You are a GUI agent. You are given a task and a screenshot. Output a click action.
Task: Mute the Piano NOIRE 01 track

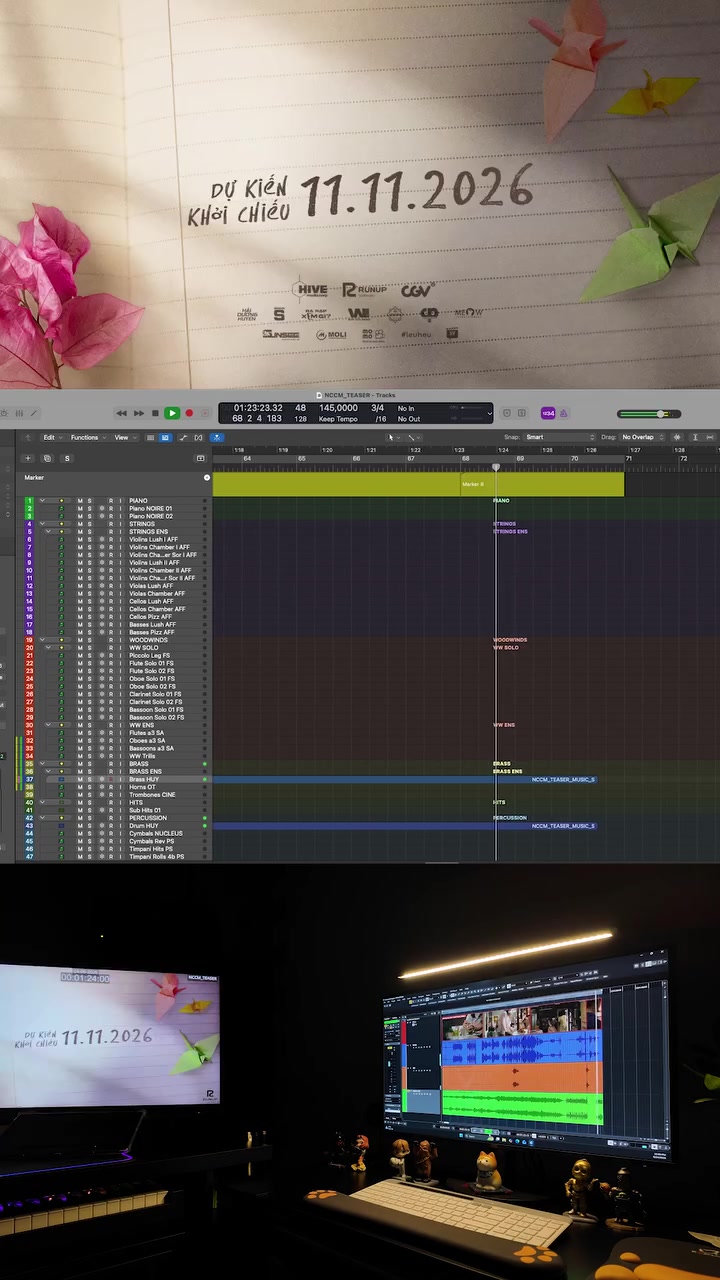80,509
